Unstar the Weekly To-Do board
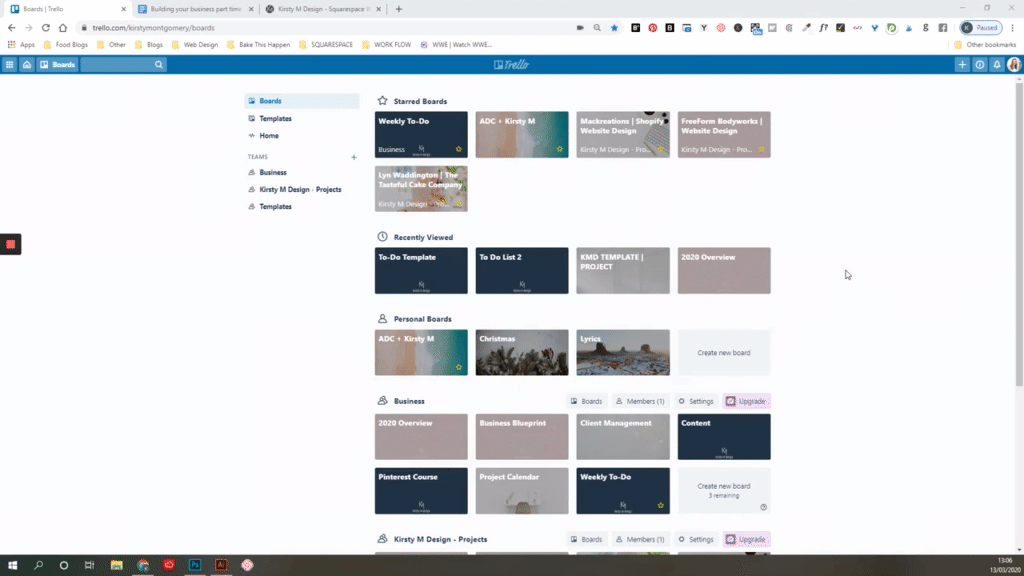The width and height of the screenshot is (1024, 576). tap(459, 148)
